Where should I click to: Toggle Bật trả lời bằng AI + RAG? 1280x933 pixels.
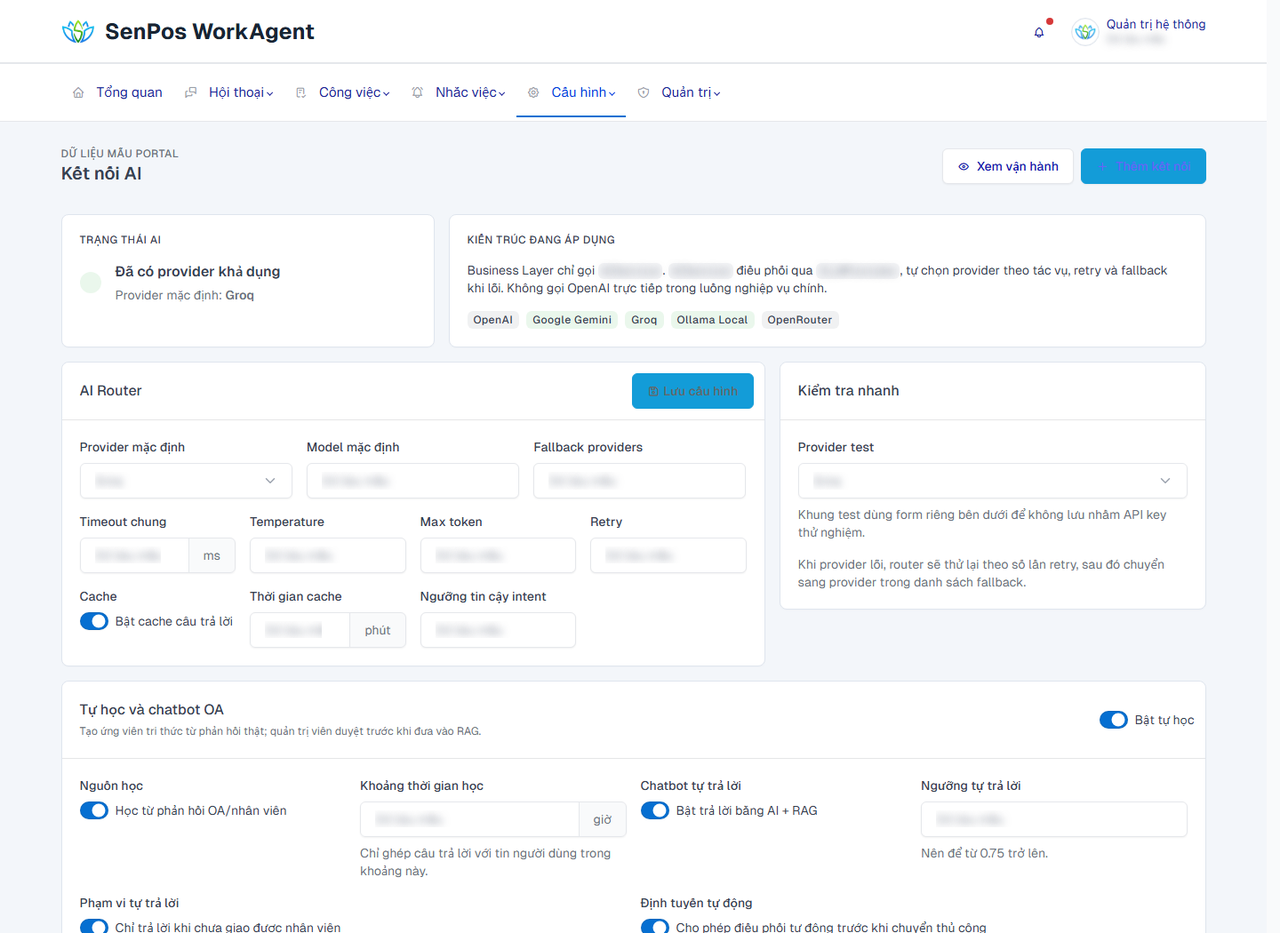[x=655, y=810]
